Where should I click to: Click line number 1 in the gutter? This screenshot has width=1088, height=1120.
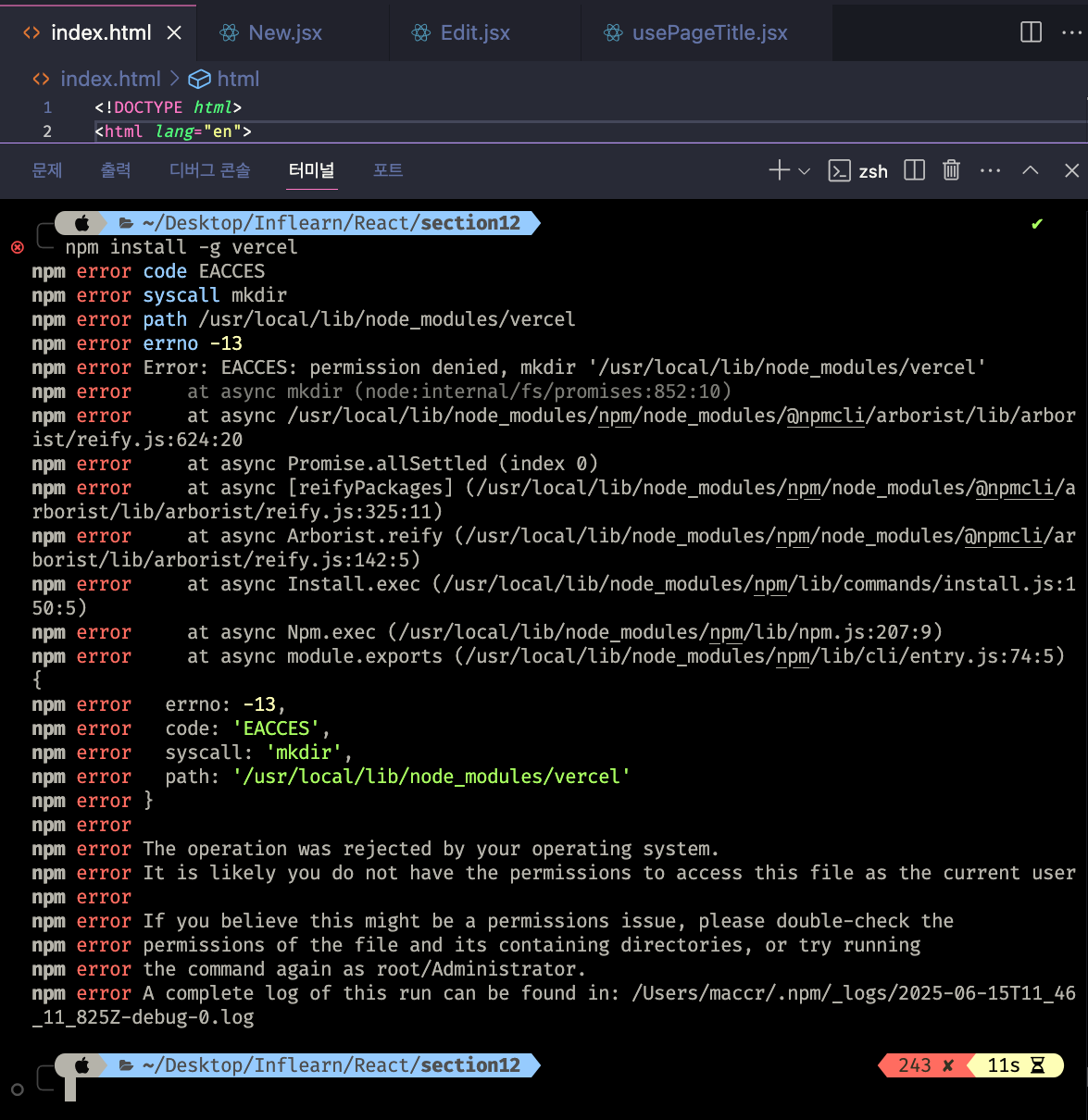click(47, 107)
